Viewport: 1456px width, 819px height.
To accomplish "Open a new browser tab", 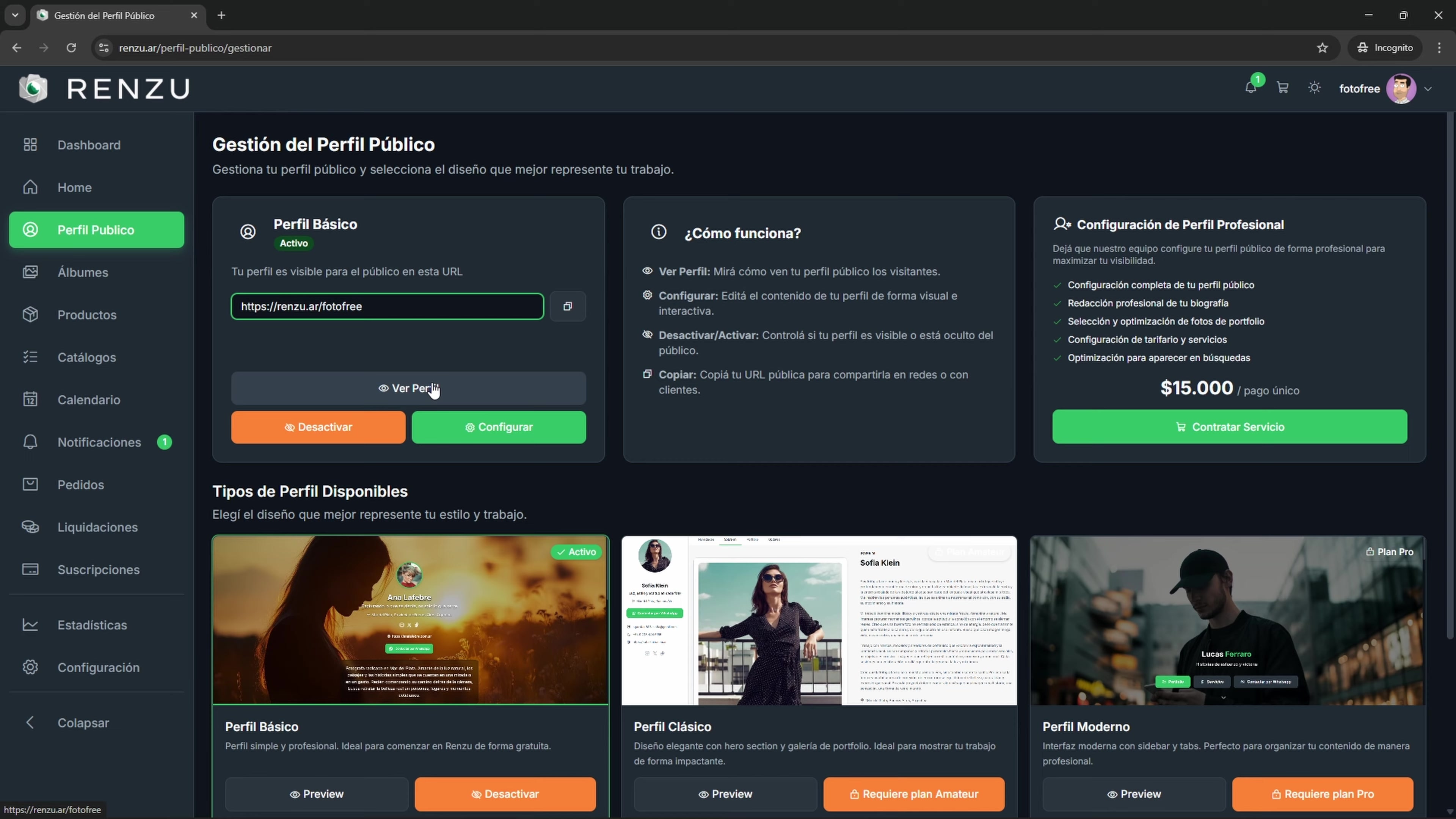I will tap(221, 15).
